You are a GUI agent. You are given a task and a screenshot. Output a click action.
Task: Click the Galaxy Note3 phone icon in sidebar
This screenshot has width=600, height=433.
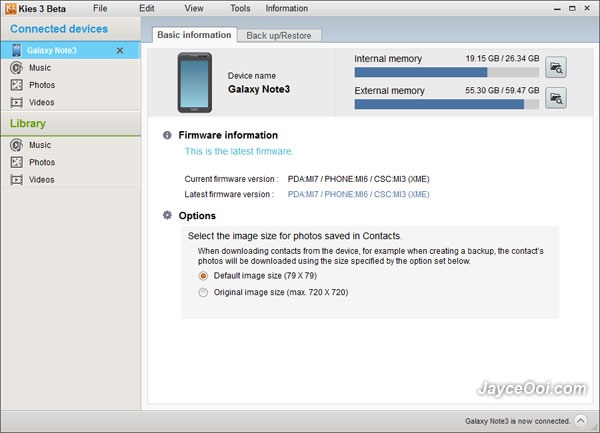tap(16, 50)
